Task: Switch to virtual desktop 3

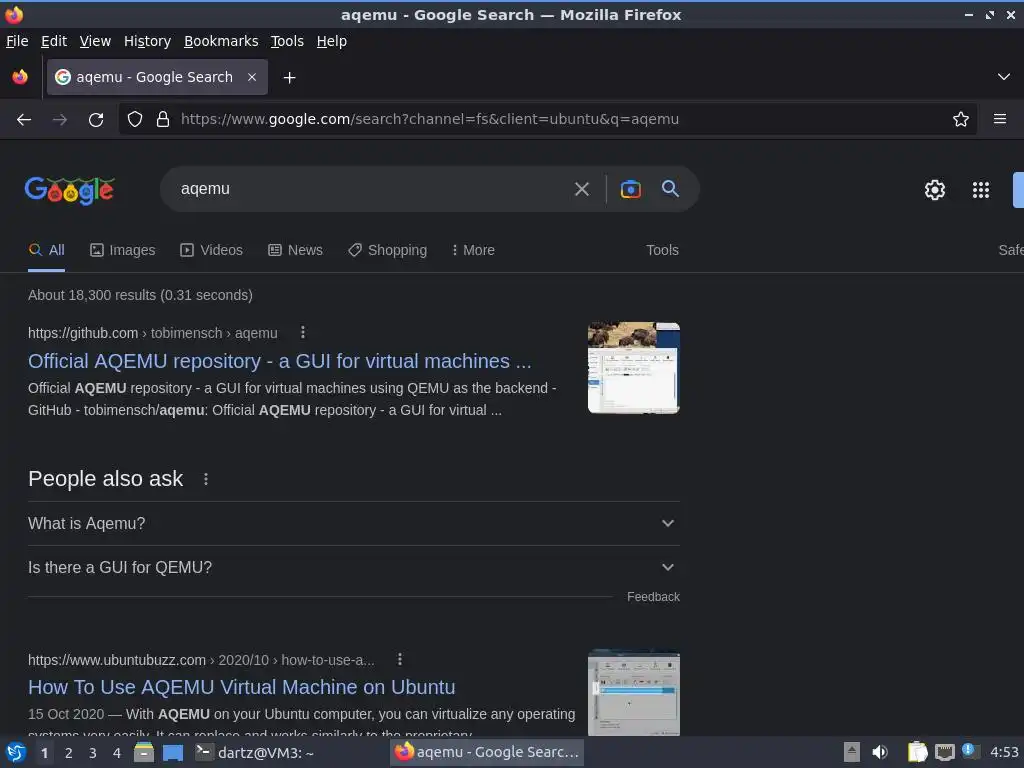Action: (x=93, y=753)
